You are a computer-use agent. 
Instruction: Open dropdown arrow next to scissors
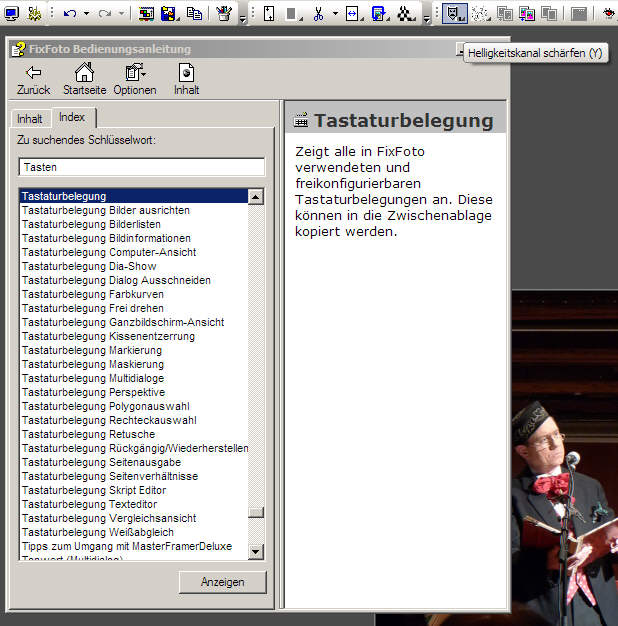click(335, 14)
